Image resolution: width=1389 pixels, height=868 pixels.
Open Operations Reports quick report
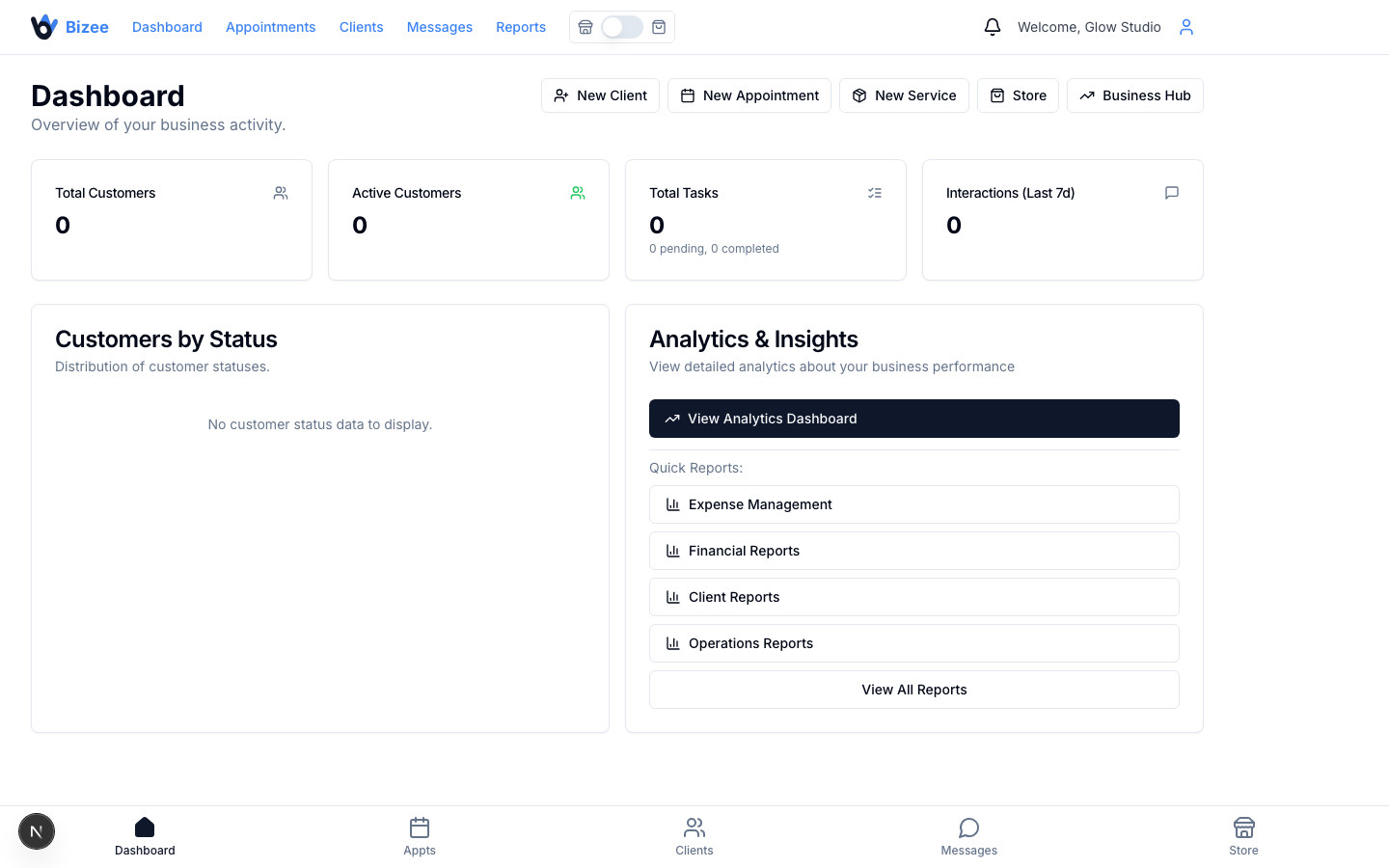(x=914, y=643)
